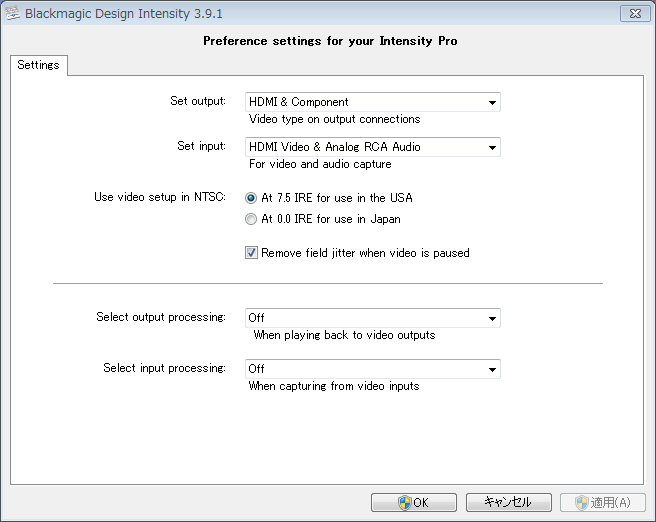Click the window title bar text
This screenshot has height=522, width=656.
pyautogui.click(x=124, y=13)
